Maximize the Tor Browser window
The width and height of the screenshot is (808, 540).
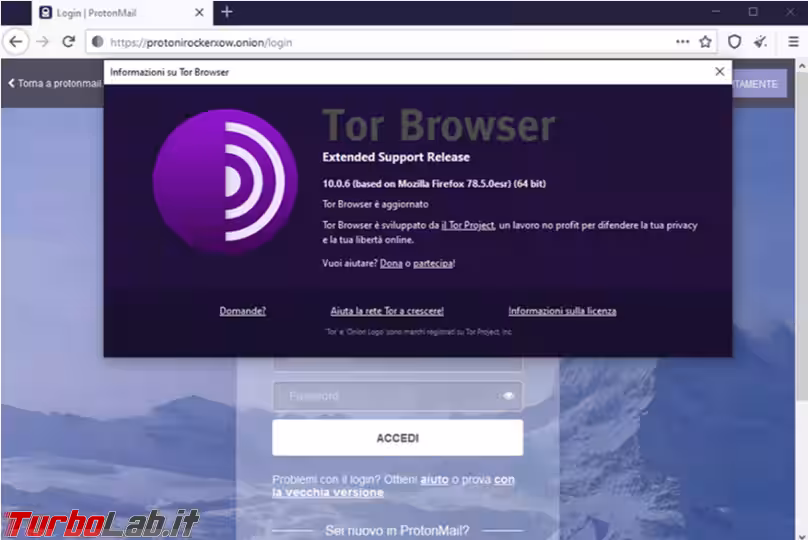[753, 12]
